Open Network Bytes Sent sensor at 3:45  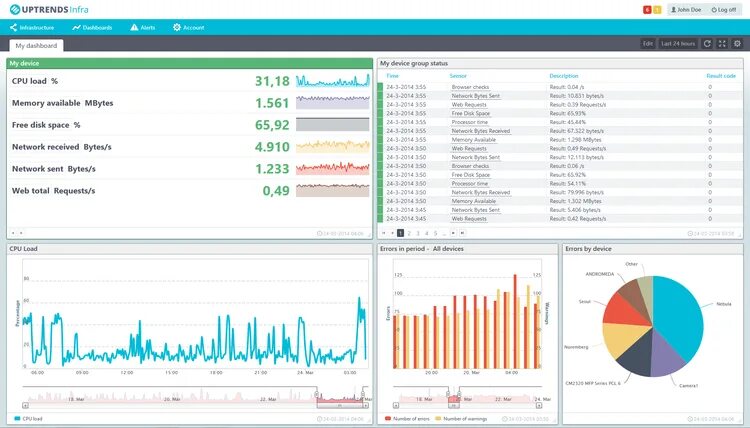[x=475, y=209]
